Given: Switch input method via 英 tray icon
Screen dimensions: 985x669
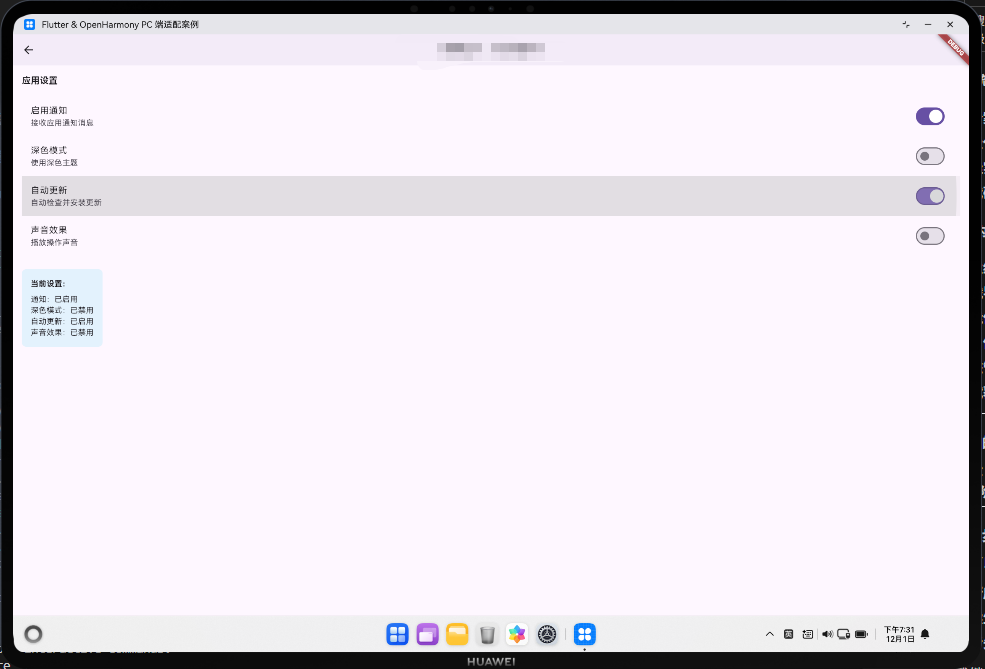Looking at the screenshot, I should point(788,634).
